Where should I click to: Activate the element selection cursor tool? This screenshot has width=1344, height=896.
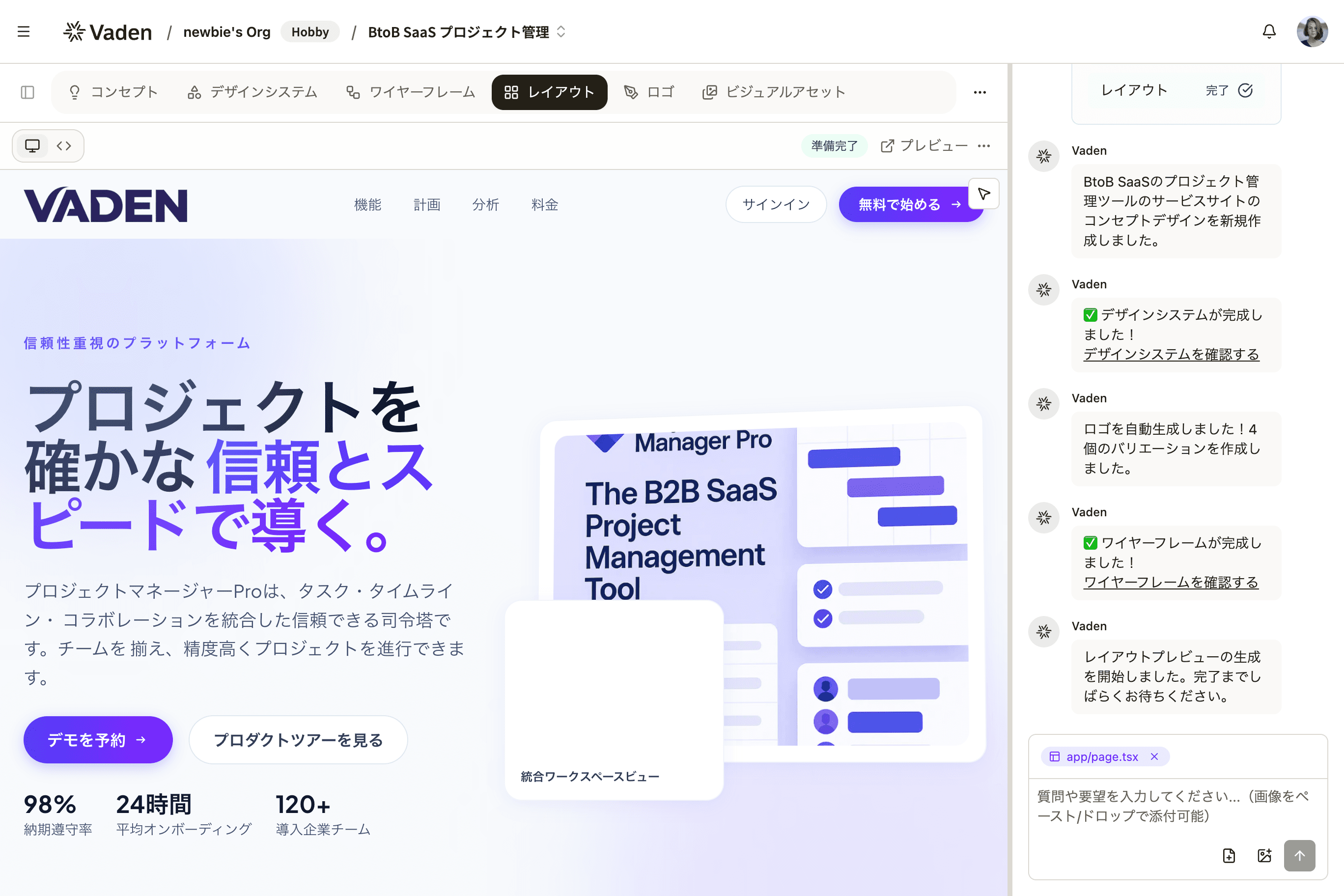[983, 194]
